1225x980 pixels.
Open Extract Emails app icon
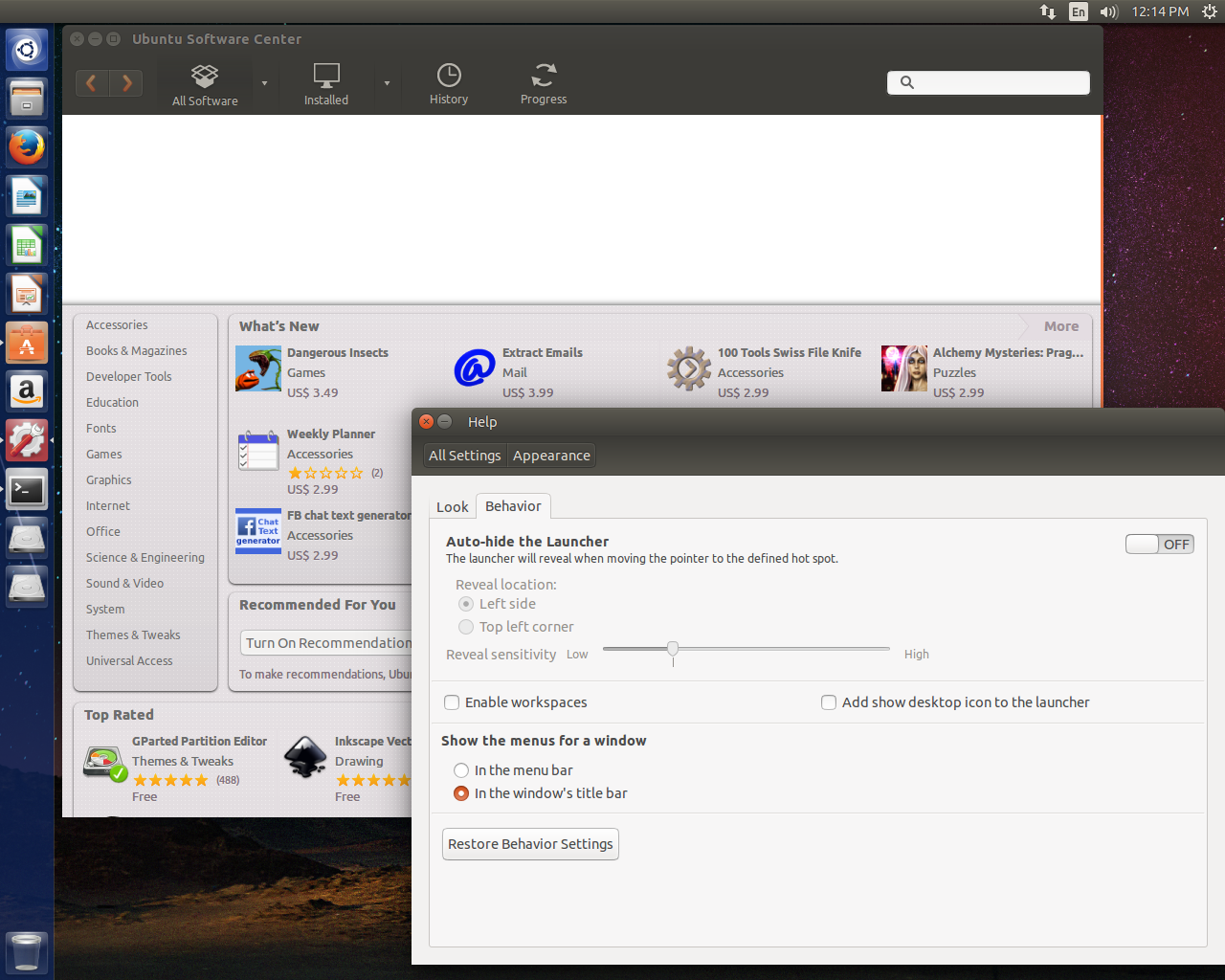click(x=474, y=369)
